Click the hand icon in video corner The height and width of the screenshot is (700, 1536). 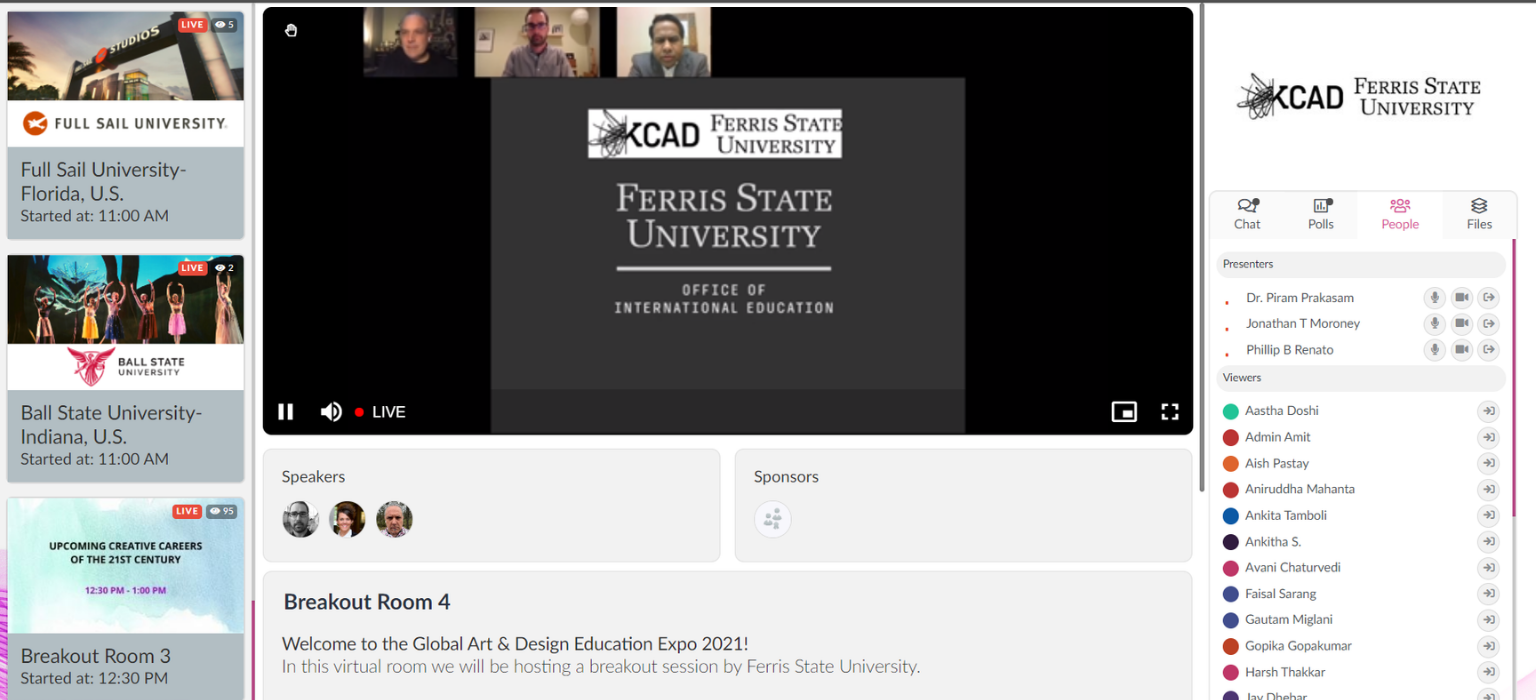tap(291, 30)
